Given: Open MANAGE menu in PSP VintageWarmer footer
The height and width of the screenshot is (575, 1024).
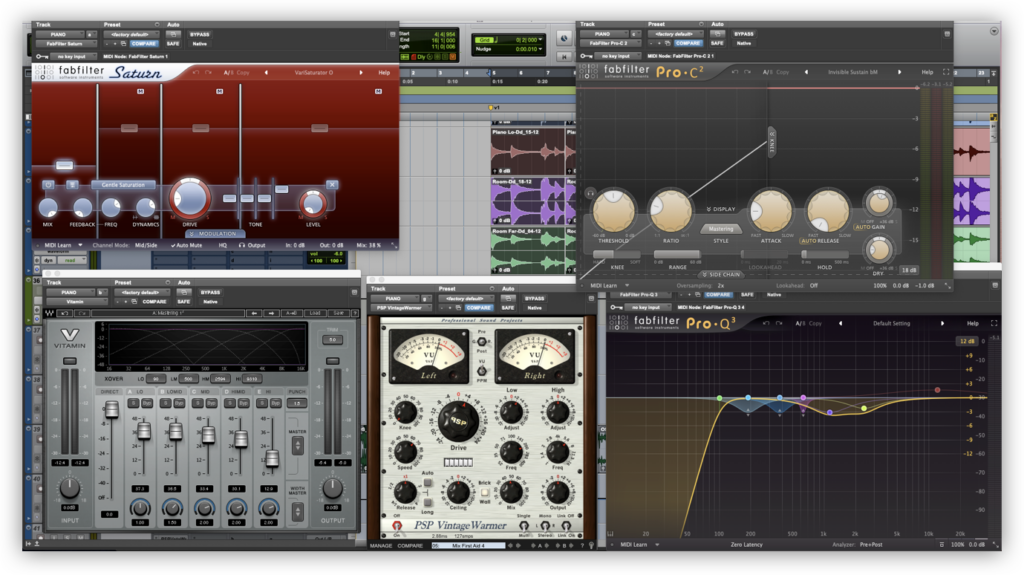Looking at the screenshot, I should click(380, 546).
